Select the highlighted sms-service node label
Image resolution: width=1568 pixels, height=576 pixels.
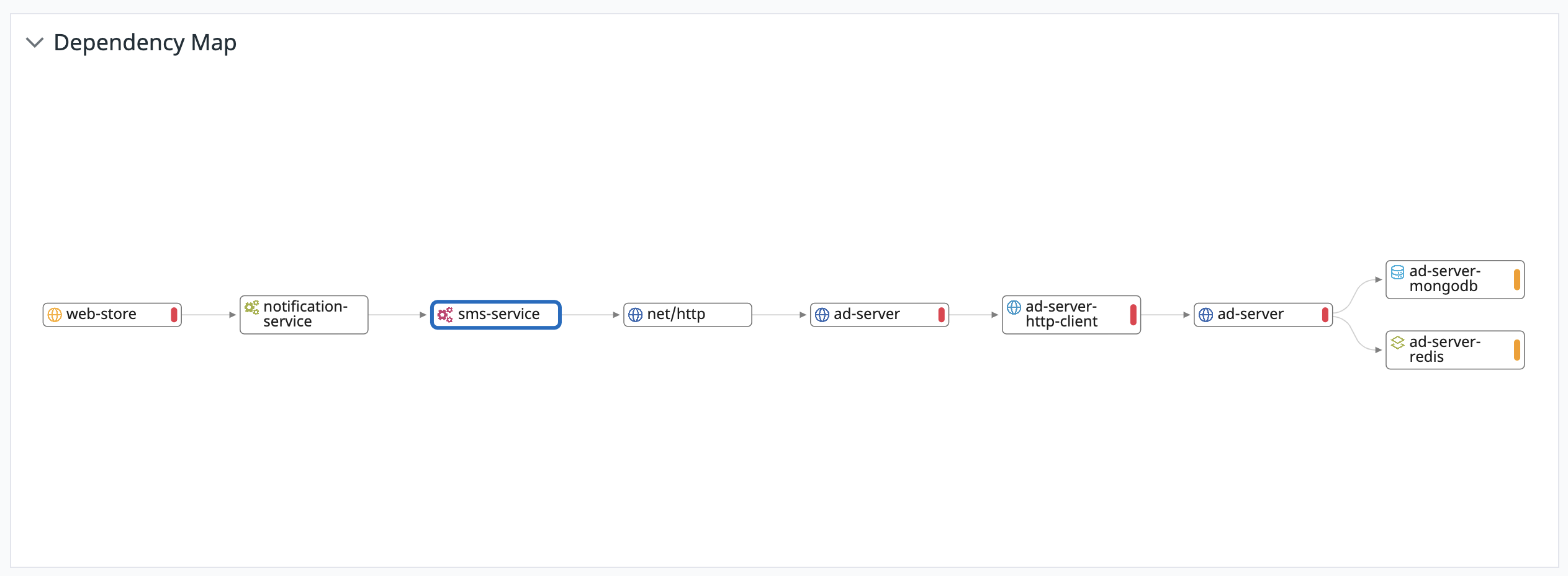[x=498, y=314]
